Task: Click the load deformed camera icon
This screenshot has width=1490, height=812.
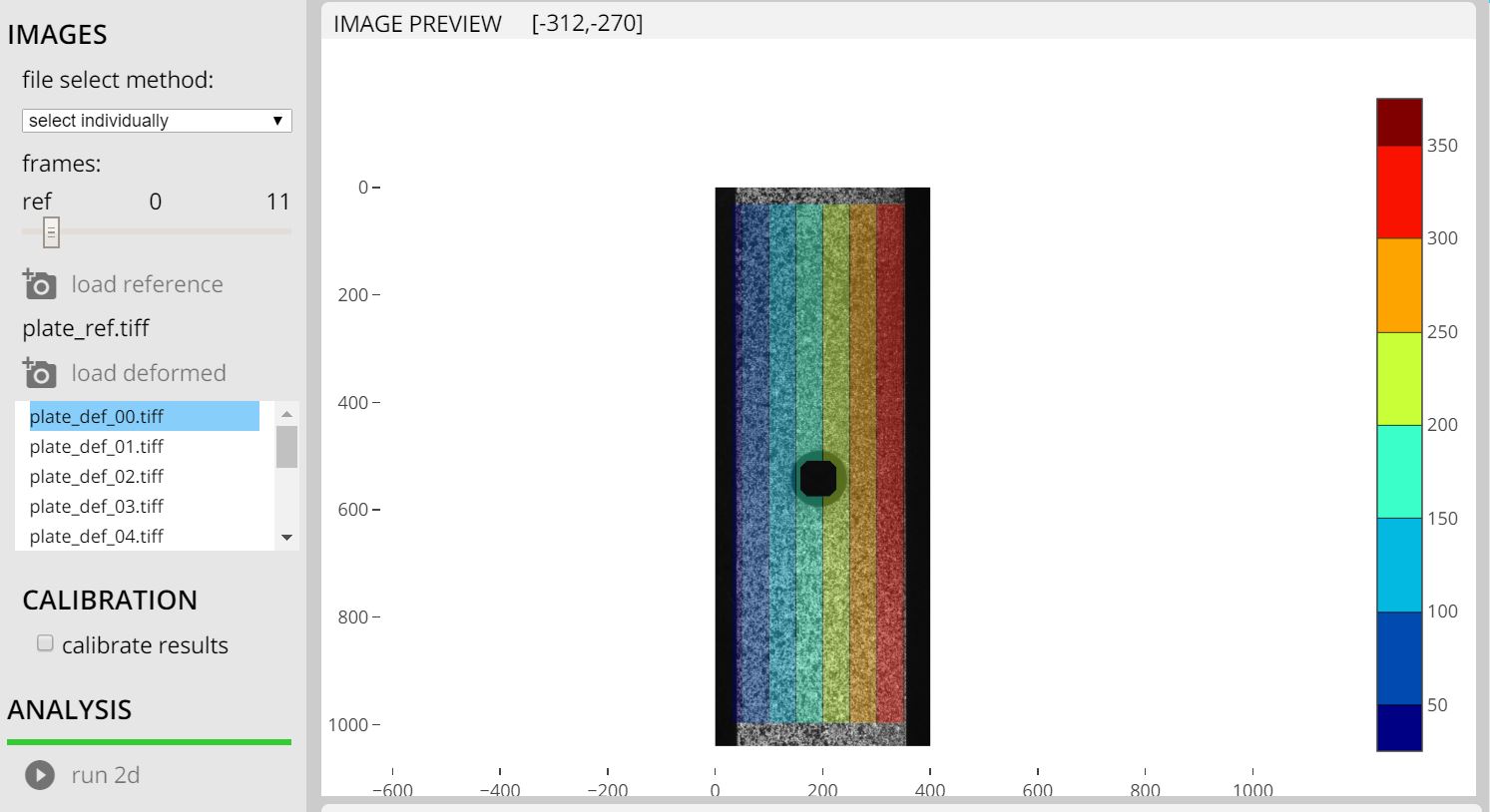Action: click(39, 372)
